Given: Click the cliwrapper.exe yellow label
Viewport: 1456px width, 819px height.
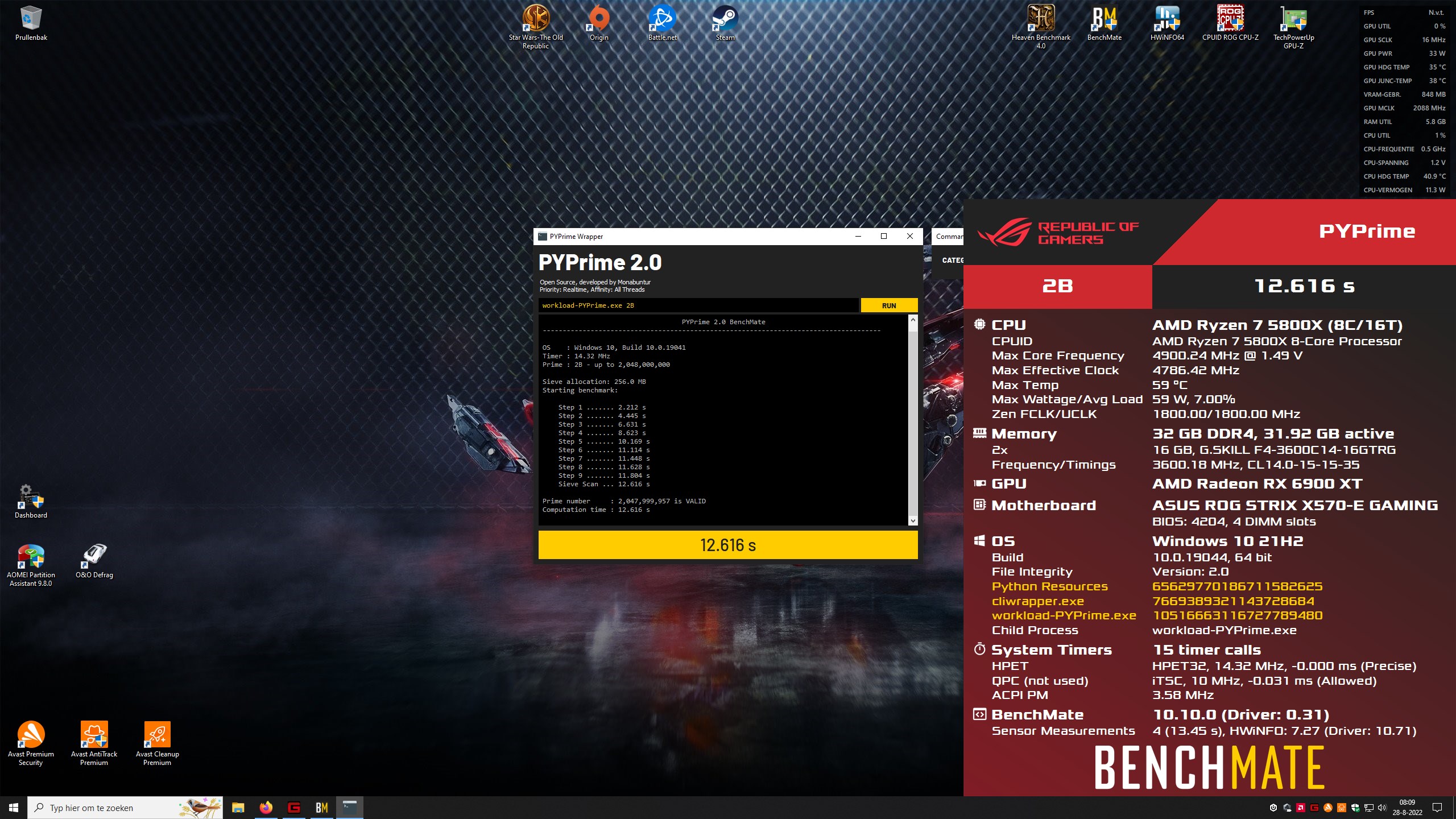Looking at the screenshot, I should click(x=1038, y=601).
